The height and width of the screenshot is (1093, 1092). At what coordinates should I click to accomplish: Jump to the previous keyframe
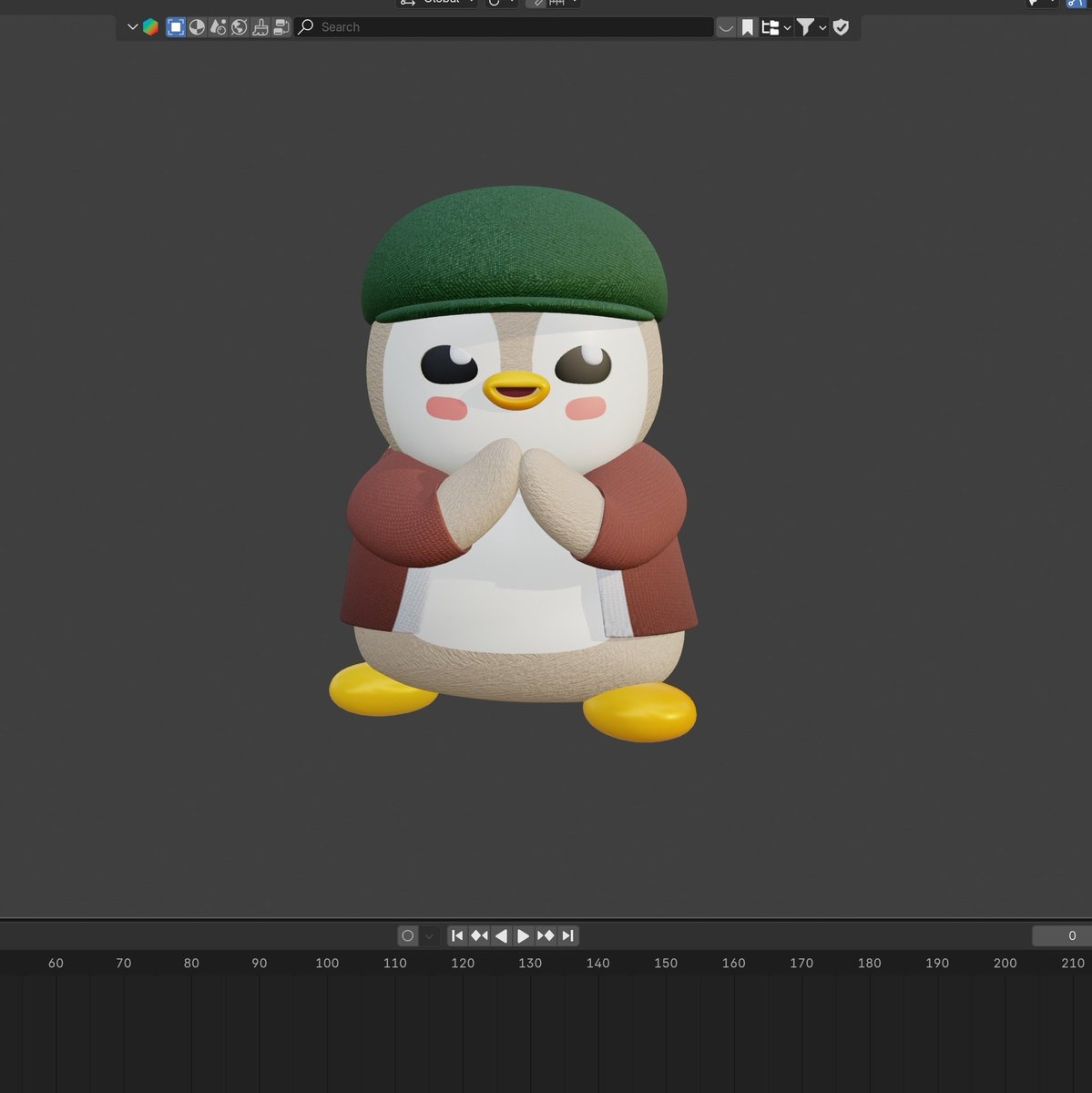479,935
